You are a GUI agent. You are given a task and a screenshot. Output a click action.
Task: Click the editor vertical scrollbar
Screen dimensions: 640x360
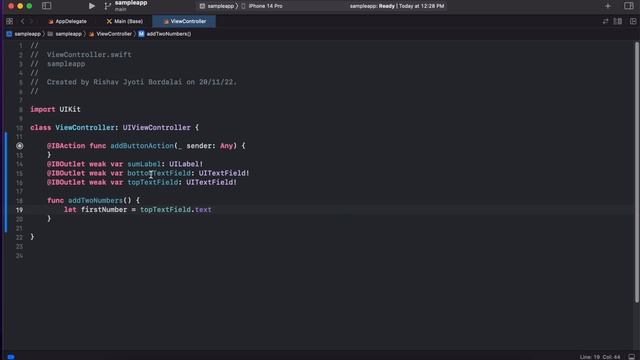click(637, 171)
